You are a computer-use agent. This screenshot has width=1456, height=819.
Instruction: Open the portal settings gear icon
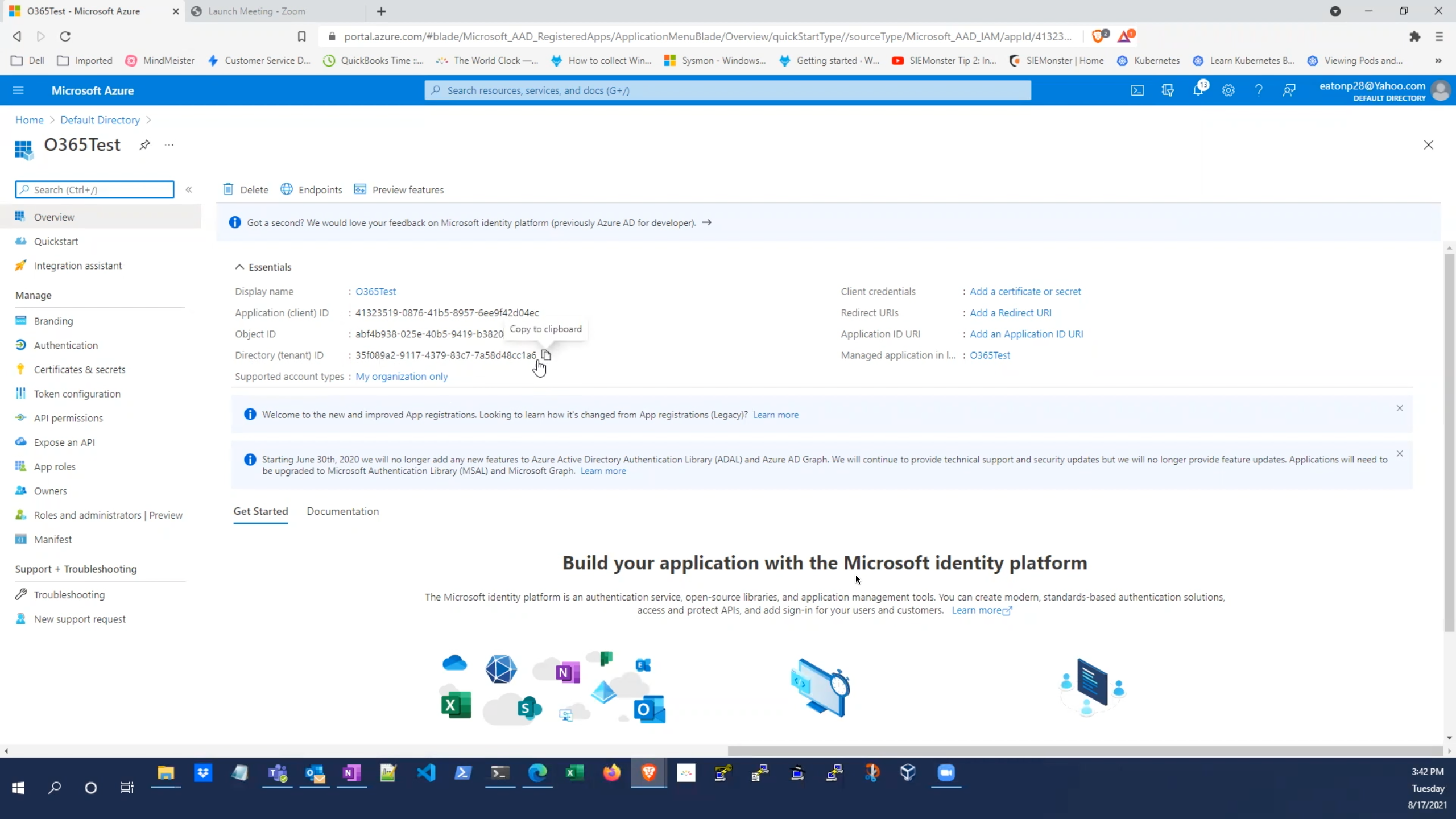click(1228, 90)
